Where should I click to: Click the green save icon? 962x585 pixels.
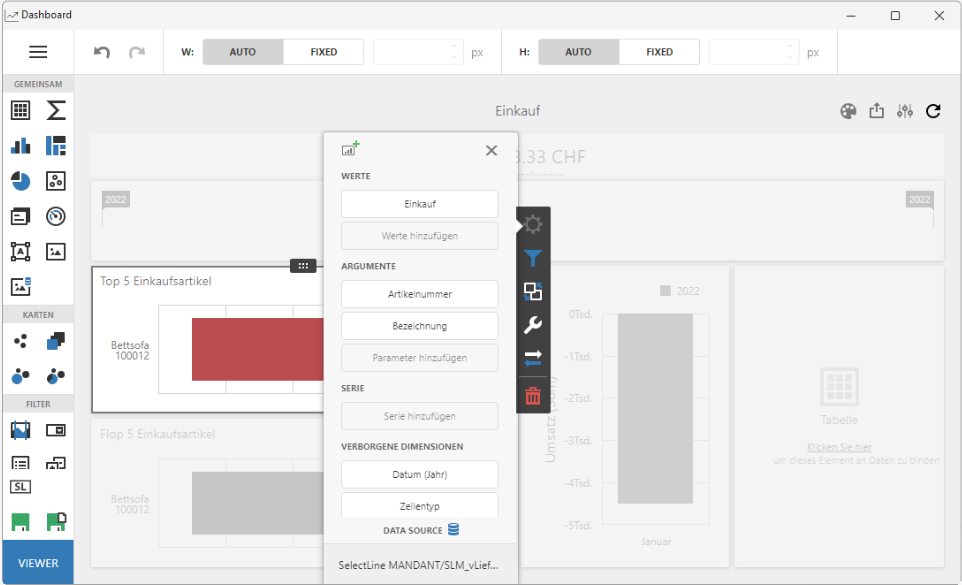pyautogui.click(x=20, y=522)
